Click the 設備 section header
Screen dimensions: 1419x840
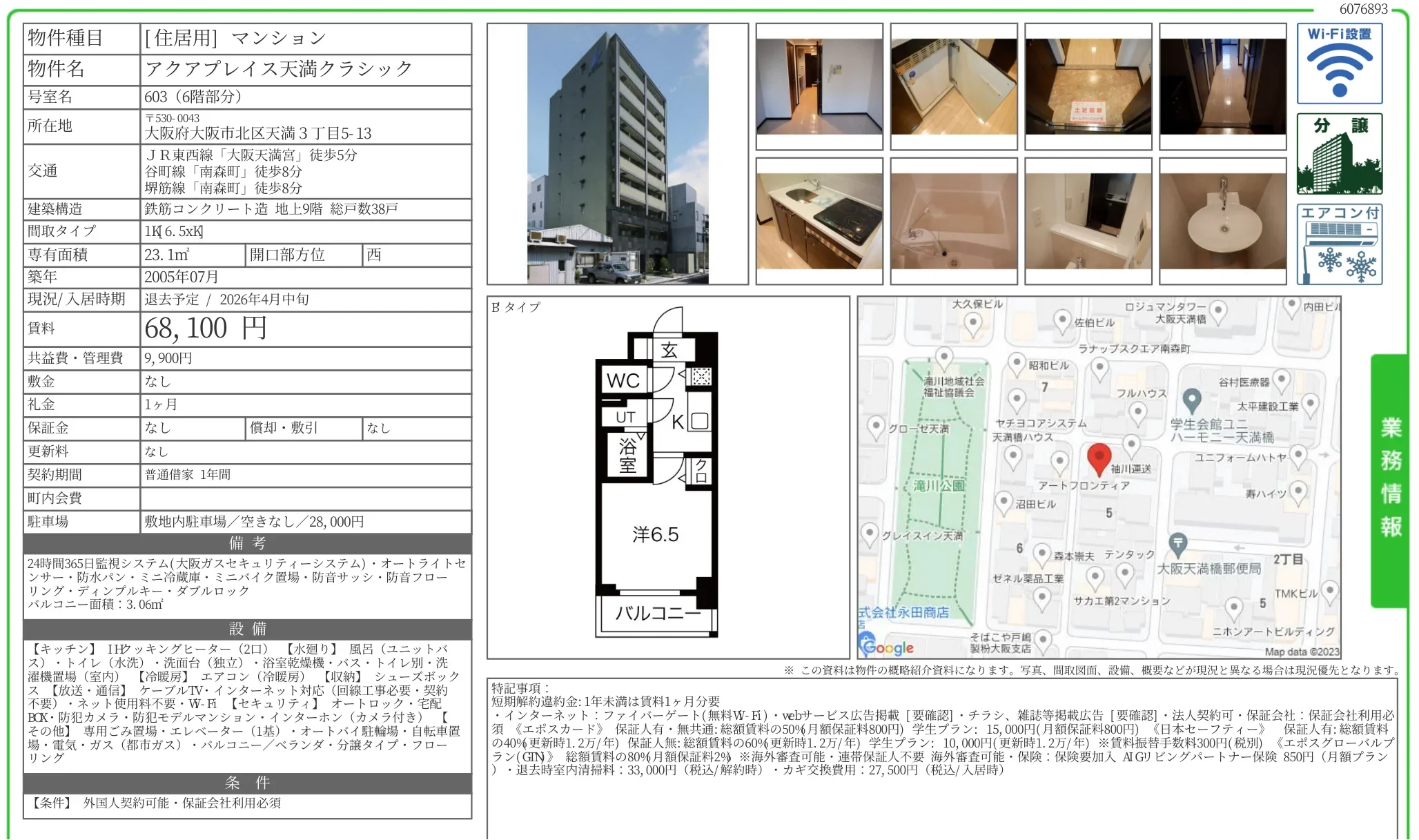(x=247, y=629)
